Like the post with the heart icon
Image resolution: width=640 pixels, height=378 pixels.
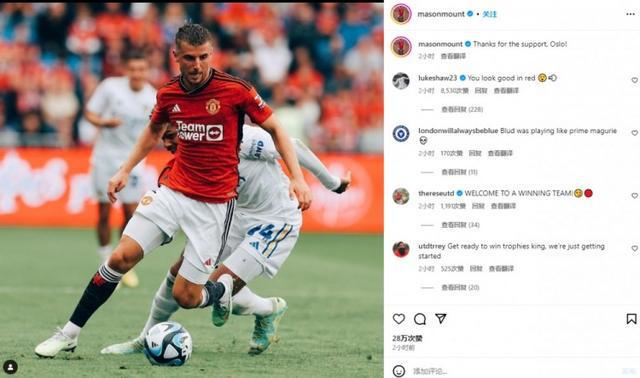click(x=398, y=319)
